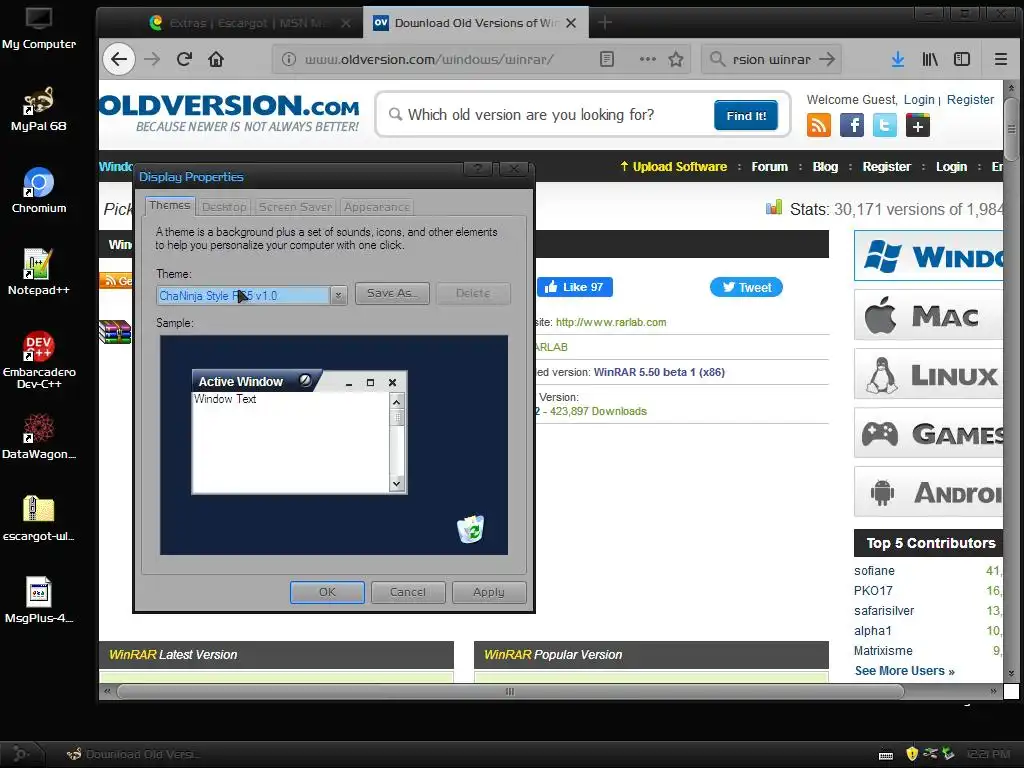
Task: Go to browser home page
Action: click(x=216, y=59)
